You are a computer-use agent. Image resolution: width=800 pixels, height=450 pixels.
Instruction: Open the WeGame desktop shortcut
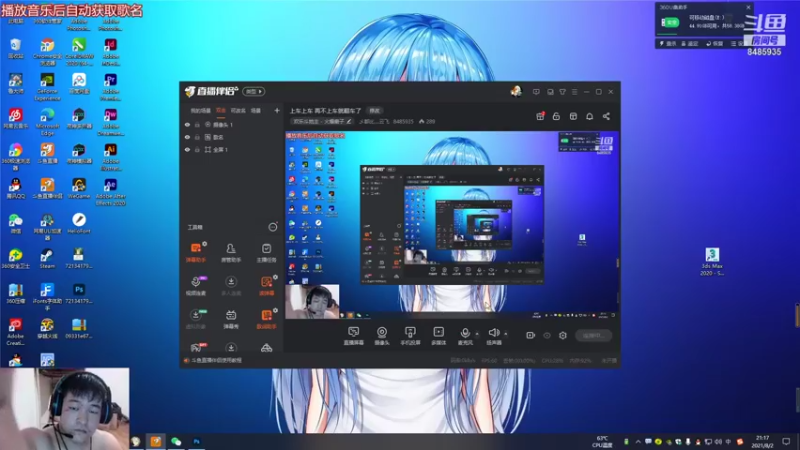point(79,188)
